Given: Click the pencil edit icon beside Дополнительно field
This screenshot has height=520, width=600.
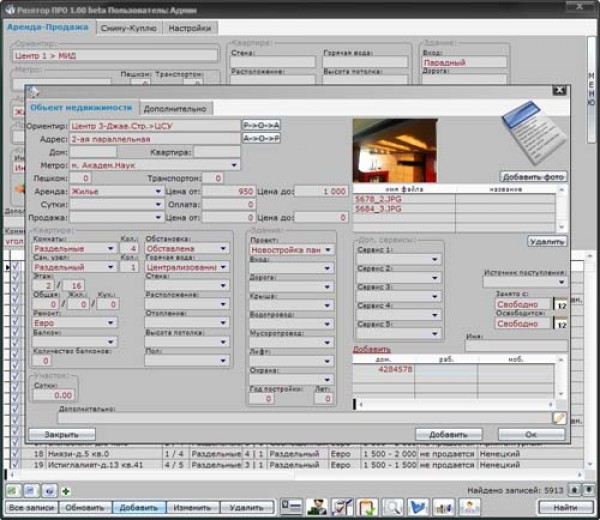Looking at the screenshot, I should pyautogui.click(x=559, y=417).
